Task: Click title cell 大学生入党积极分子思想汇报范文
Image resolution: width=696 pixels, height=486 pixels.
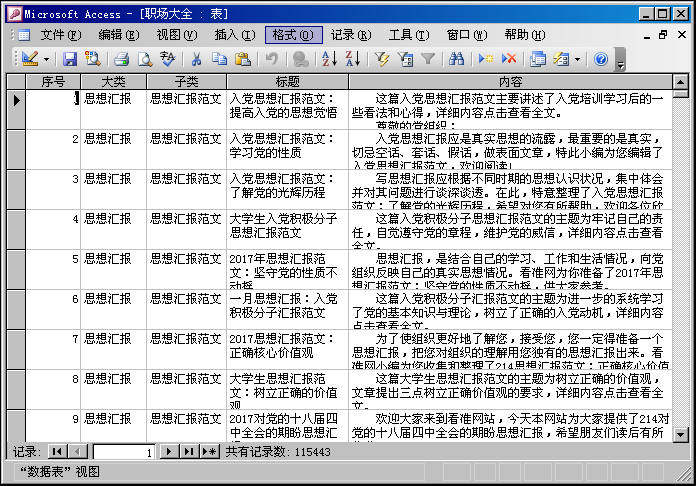Action: coord(287,229)
